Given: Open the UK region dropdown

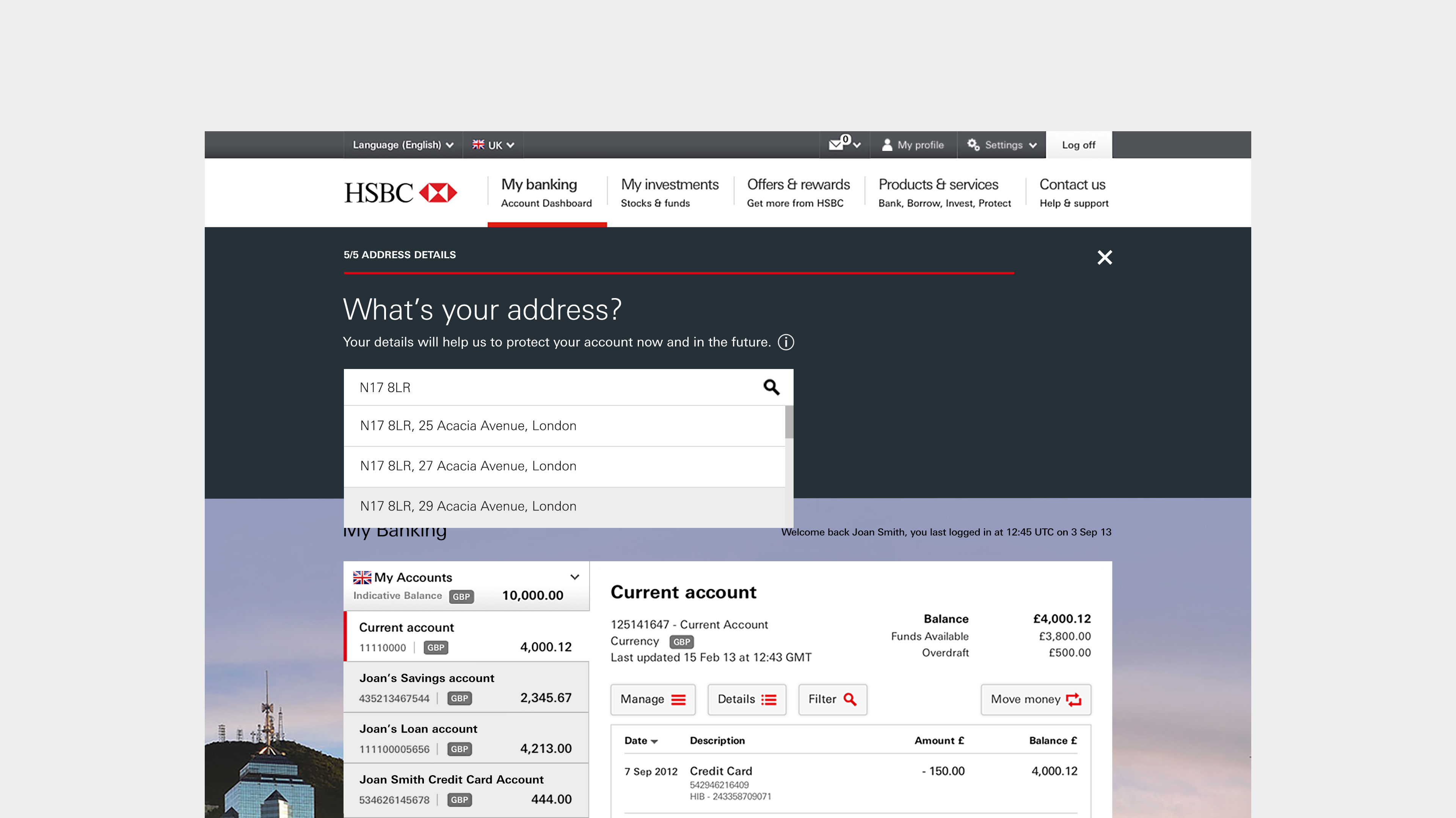Looking at the screenshot, I should click(x=493, y=145).
